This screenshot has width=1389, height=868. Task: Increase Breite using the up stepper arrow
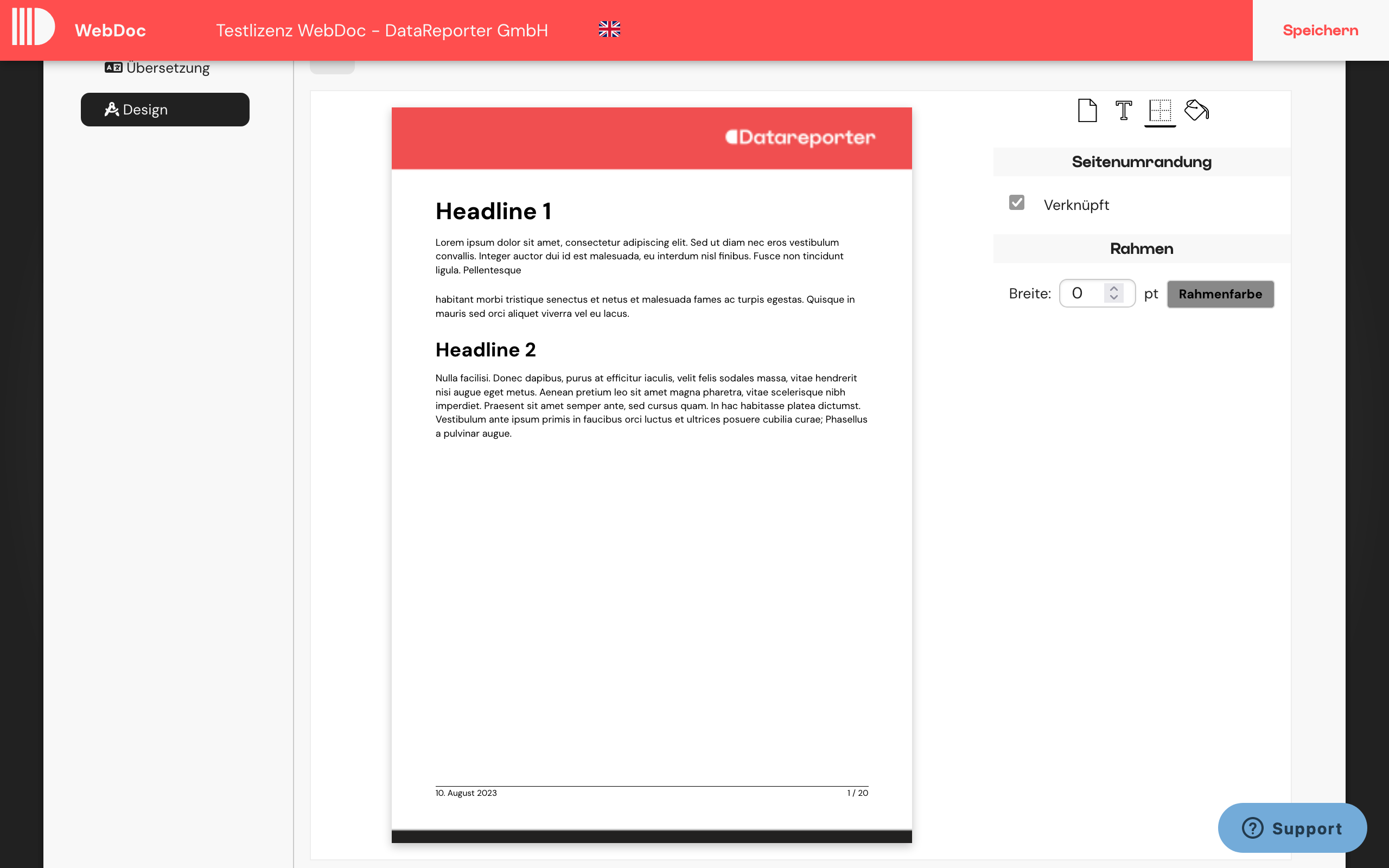[1113, 288]
